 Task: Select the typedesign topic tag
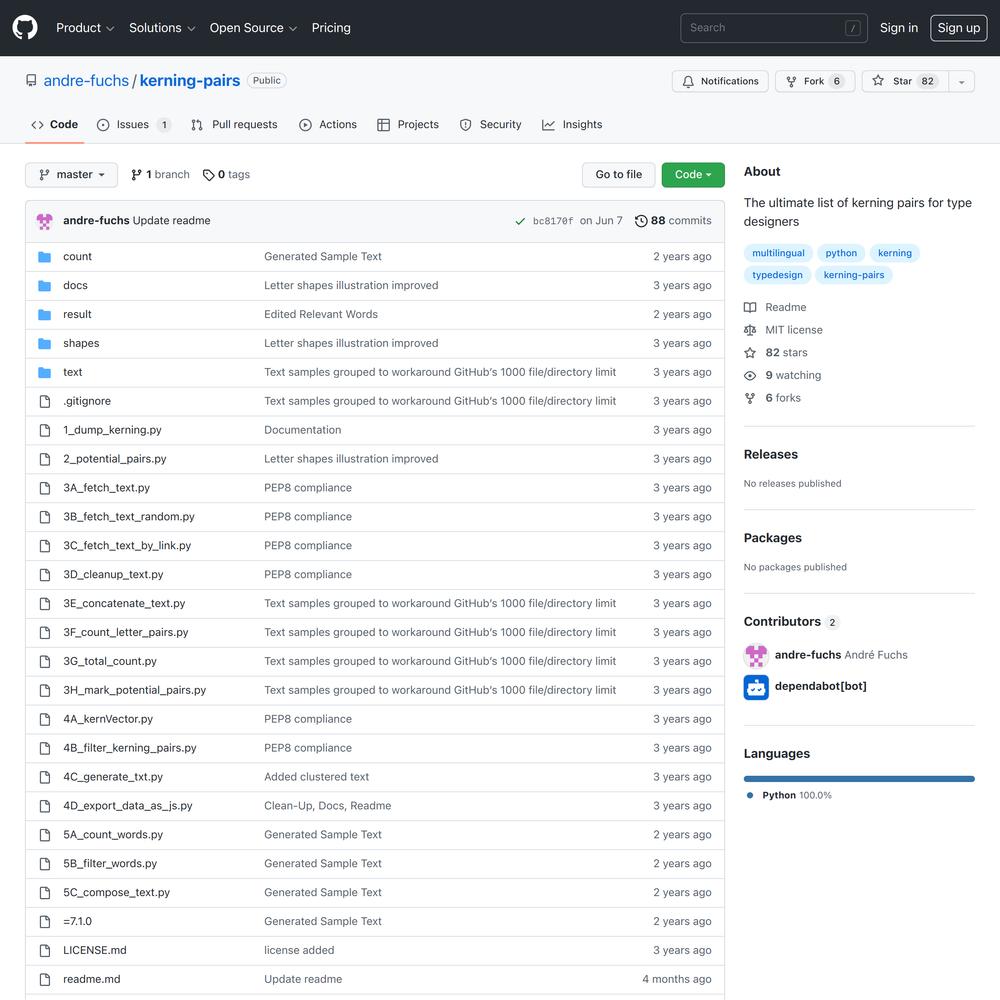click(x=777, y=275)
